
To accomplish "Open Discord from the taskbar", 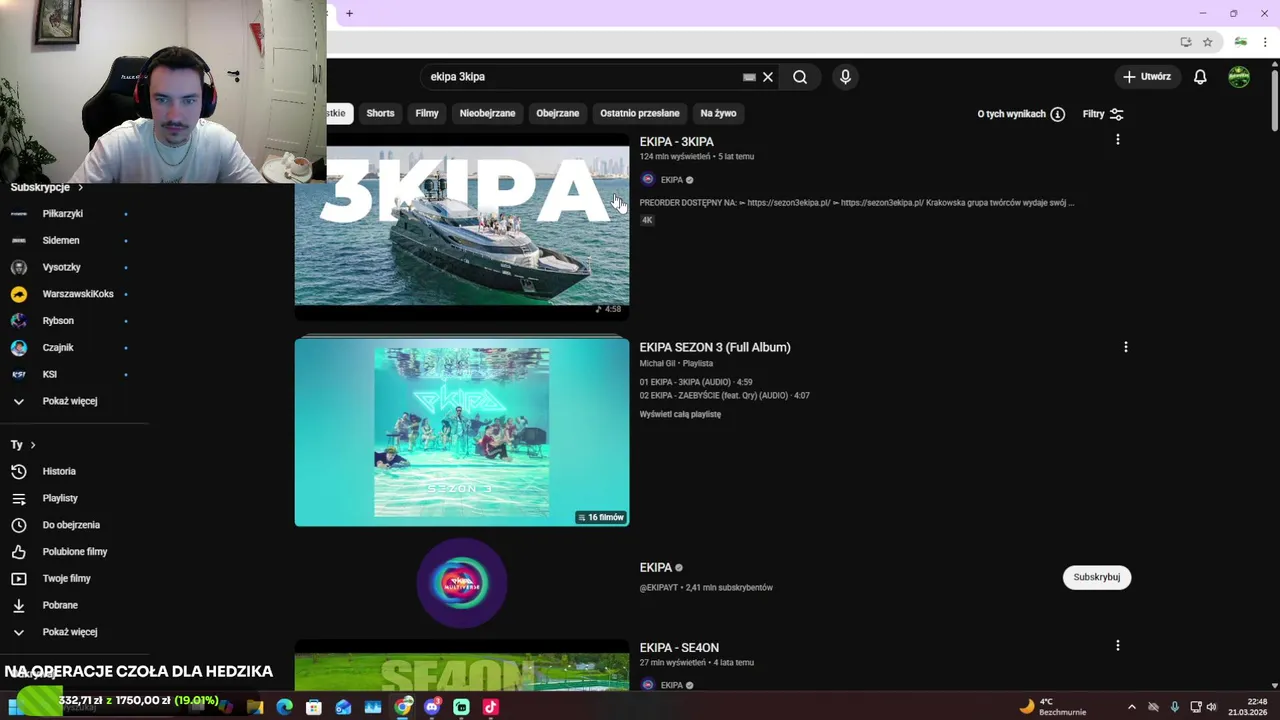I will pos(432,707).
